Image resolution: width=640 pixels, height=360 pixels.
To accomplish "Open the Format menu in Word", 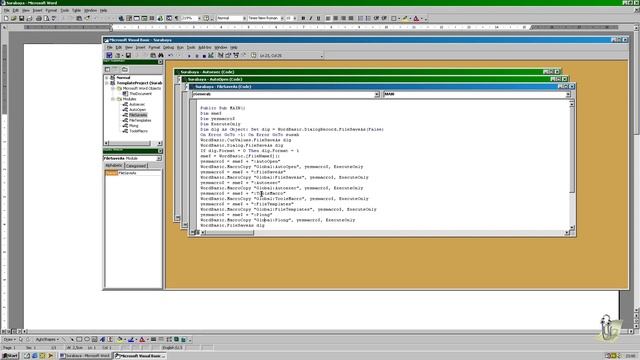I will [x=51, y=10].
